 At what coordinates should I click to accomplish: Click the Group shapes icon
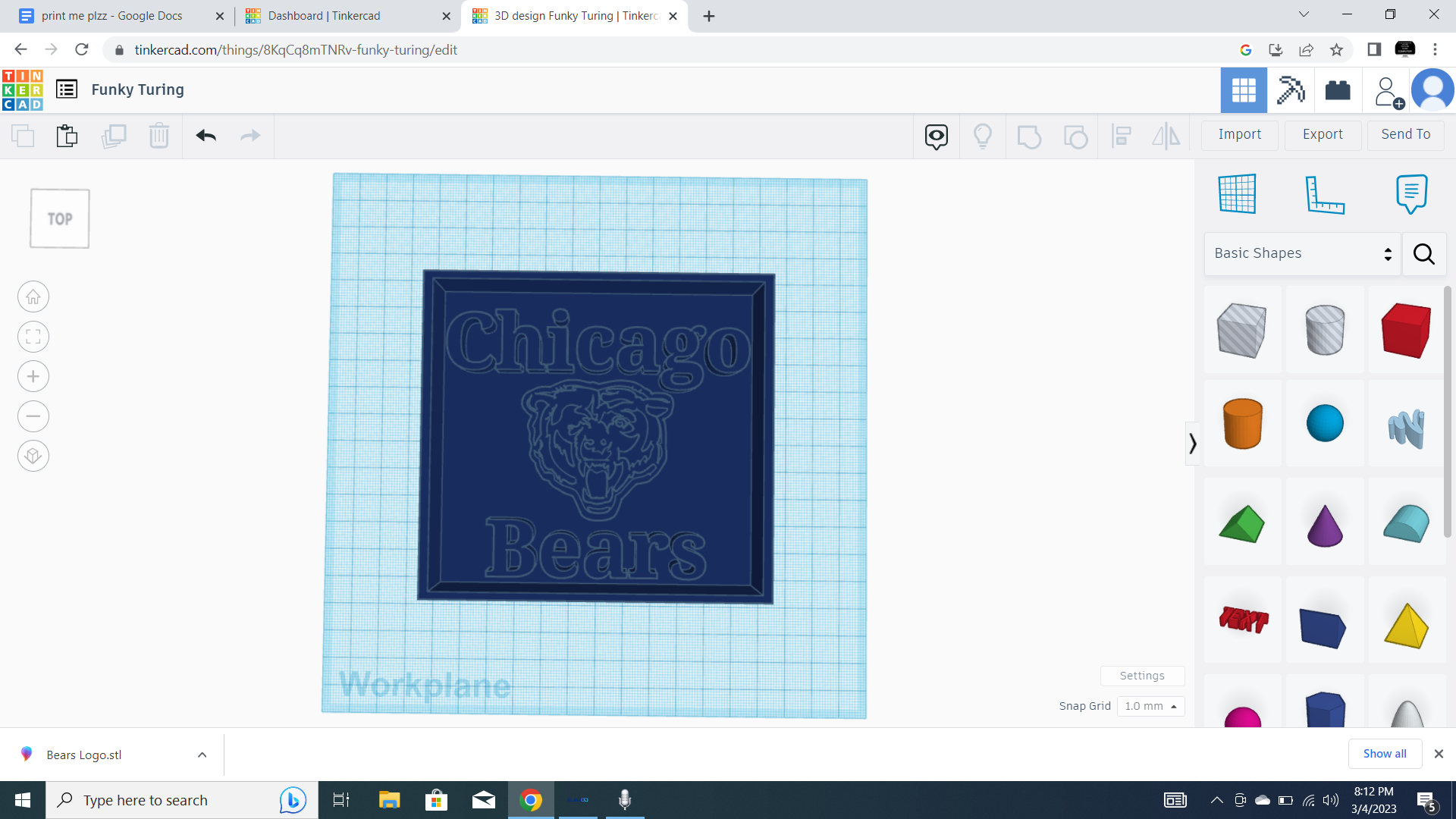coord(1029,136)
